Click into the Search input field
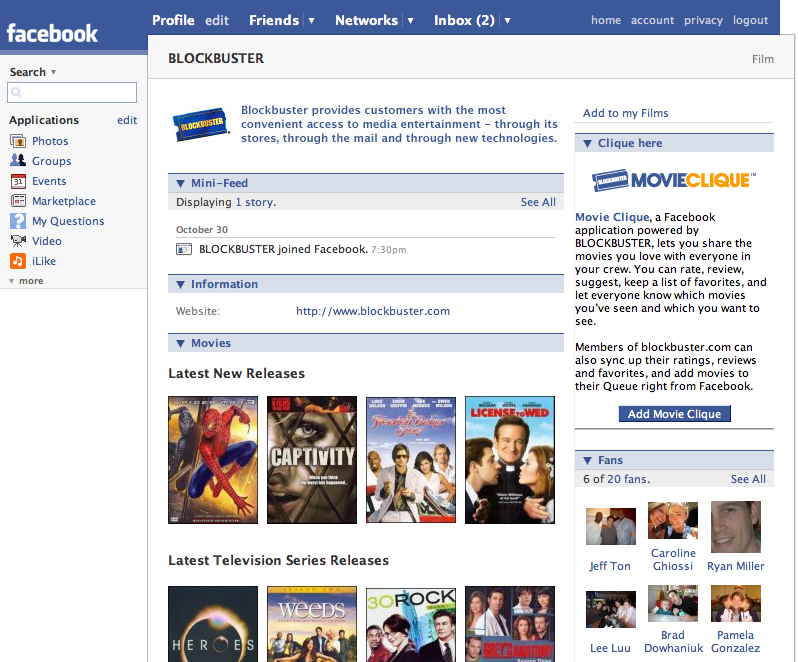Screen dimensions: 798x662 72,93
